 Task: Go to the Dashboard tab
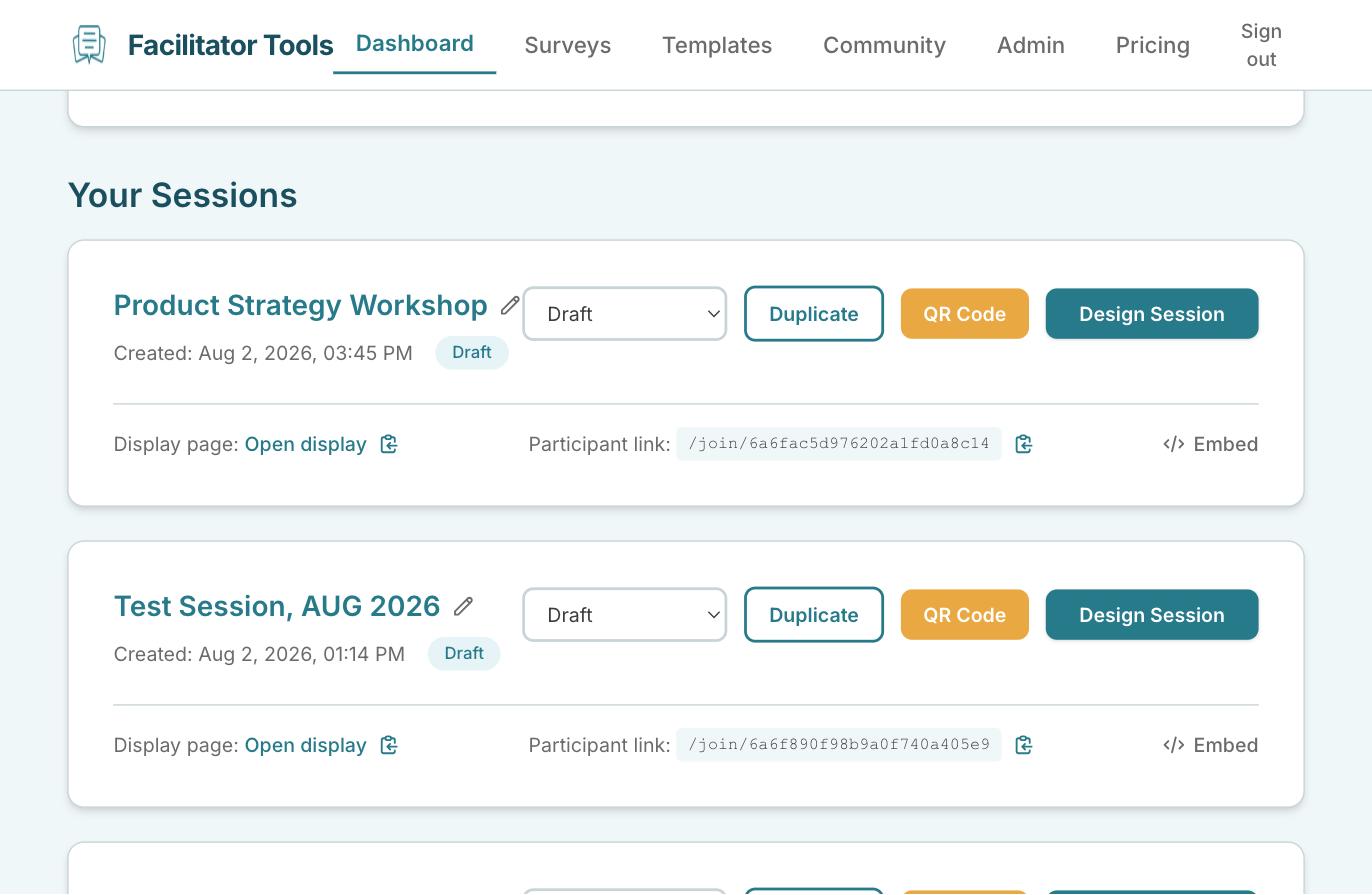tap(415, 44)
